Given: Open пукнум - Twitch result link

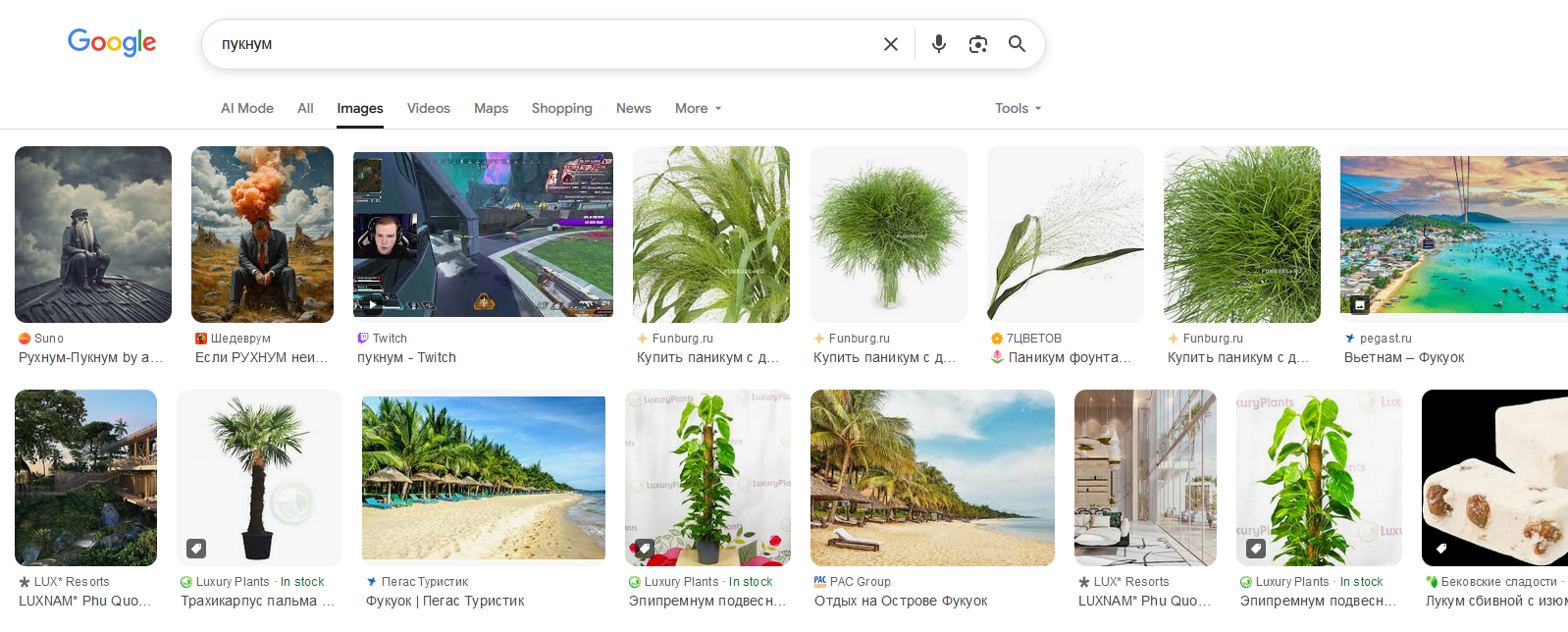Looking at the screenshot, I should (x=406, y=358).
